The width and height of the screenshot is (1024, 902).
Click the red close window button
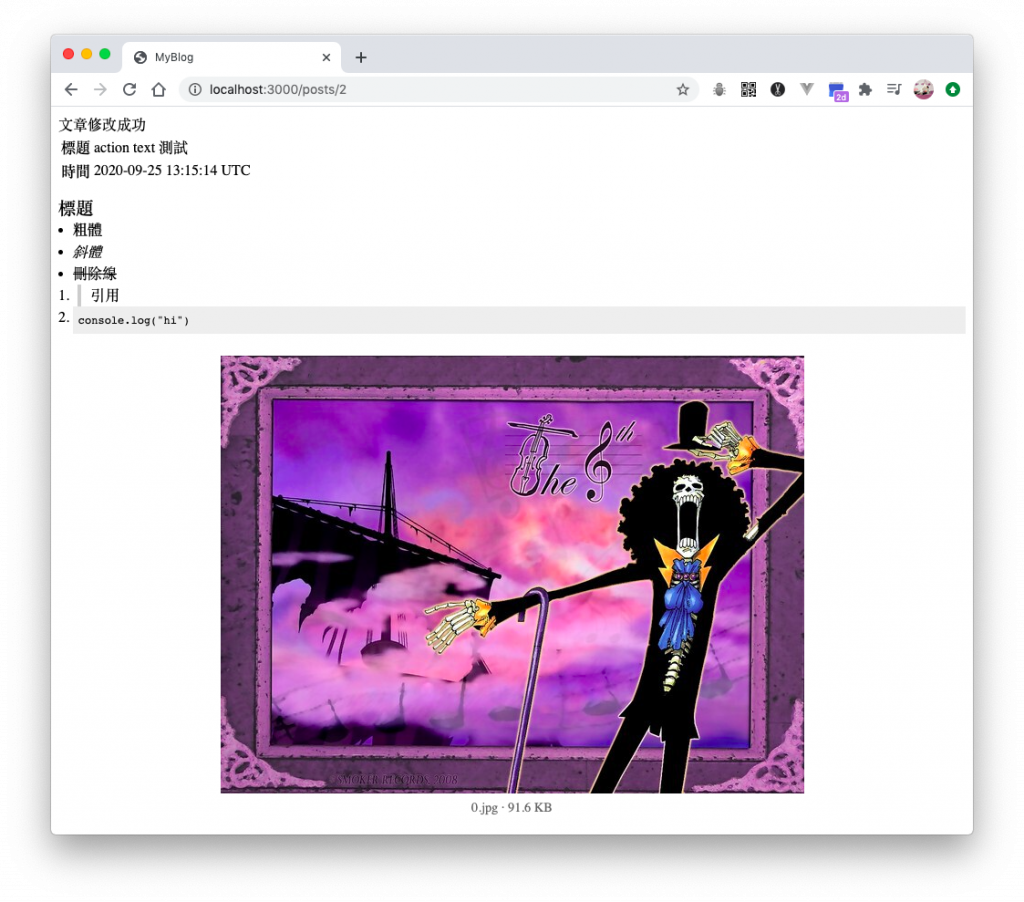pos(69,54)
